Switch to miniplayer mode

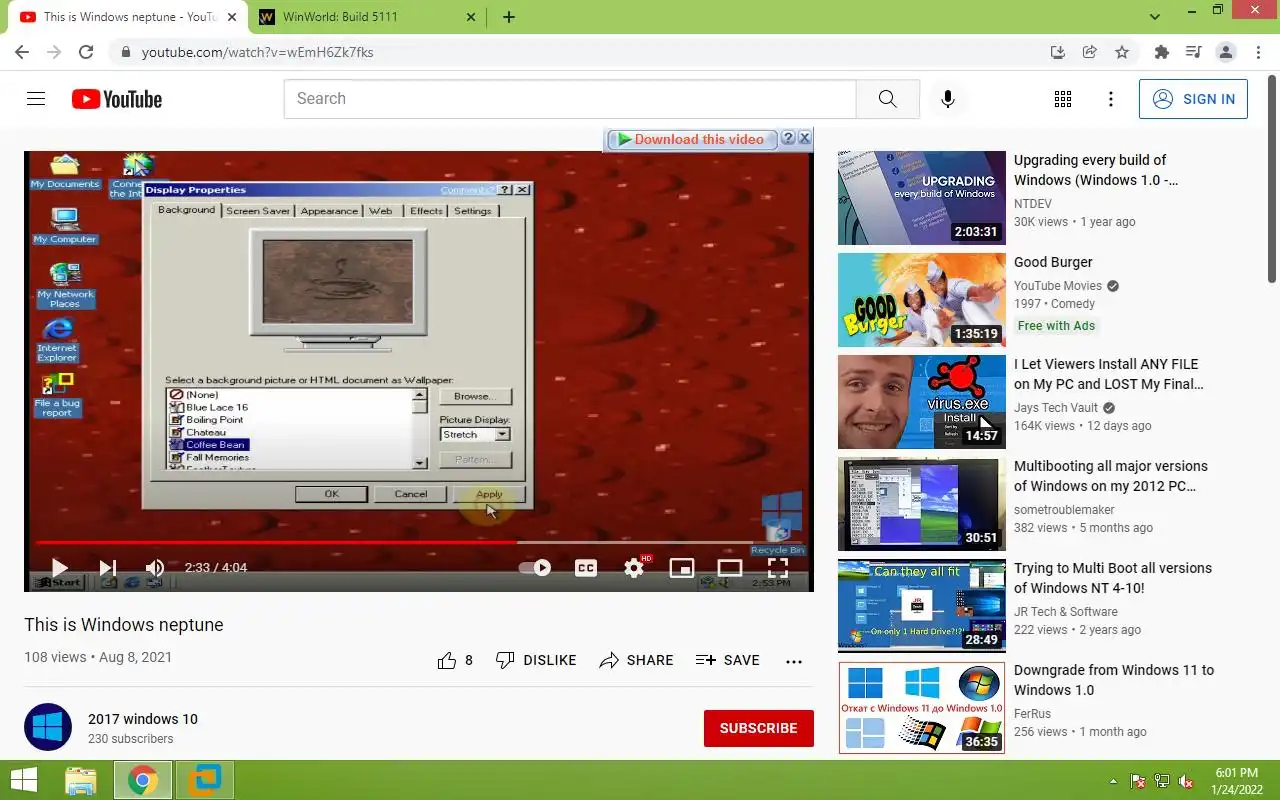point(681,568)
